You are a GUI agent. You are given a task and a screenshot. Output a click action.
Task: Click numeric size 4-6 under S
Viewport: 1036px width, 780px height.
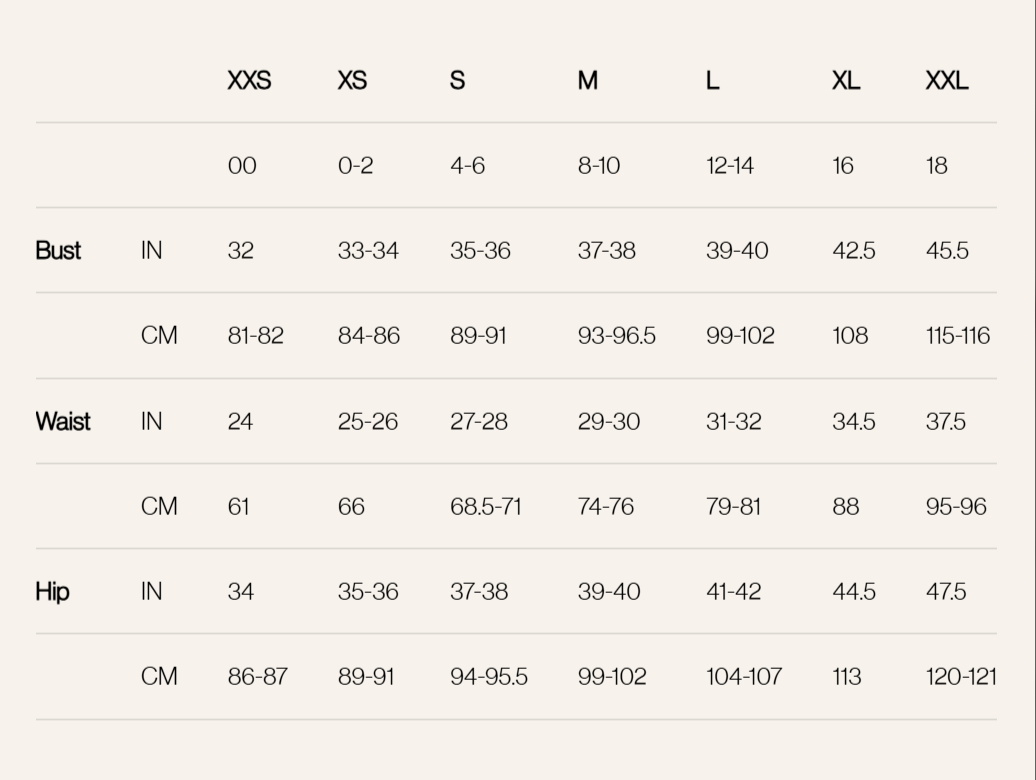pyautogui.click(x=468, y=166)
